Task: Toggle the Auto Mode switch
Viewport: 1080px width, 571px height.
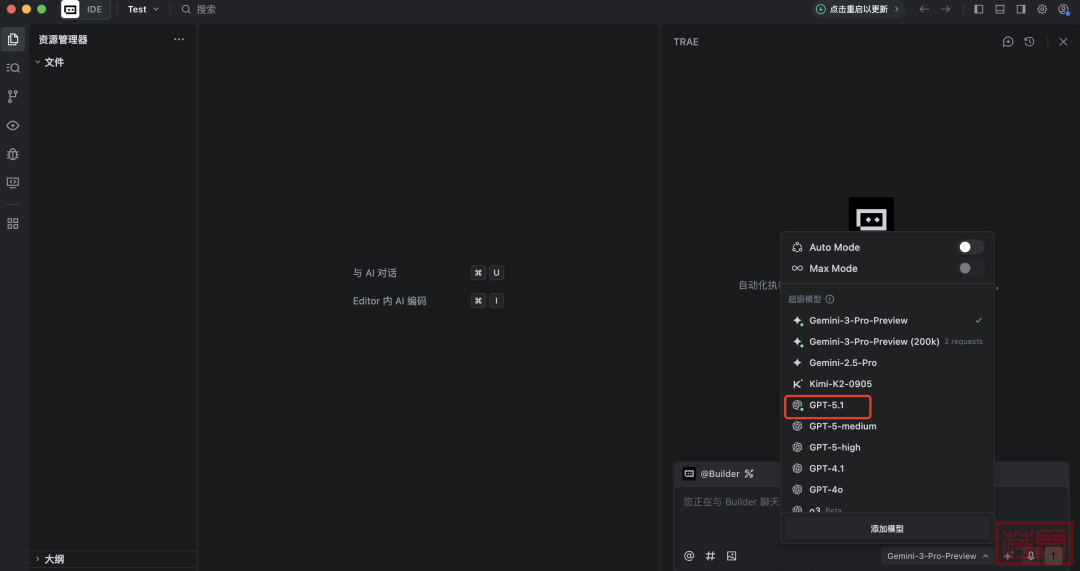Action: tap(970, 247)
